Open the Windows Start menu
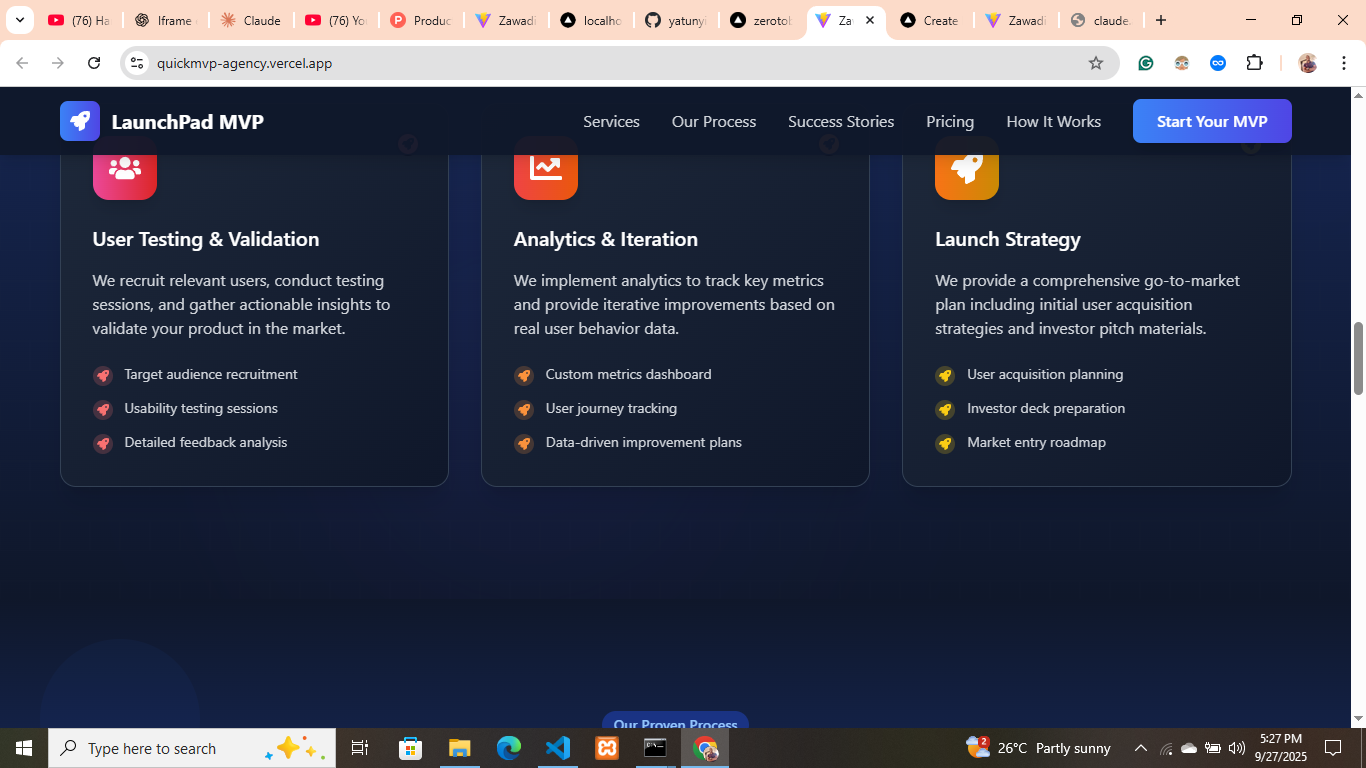Viewport: 1366px width, 768px height. pos(24,748)
